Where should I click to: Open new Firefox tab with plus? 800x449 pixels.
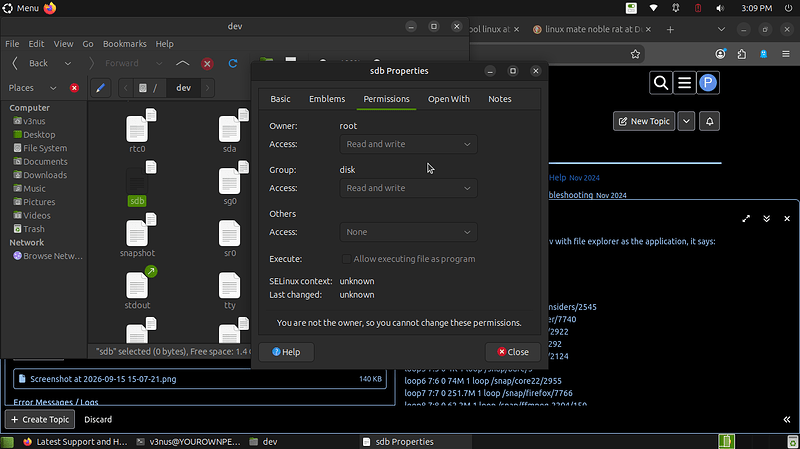pyautogui.click(x=670, y=30)
